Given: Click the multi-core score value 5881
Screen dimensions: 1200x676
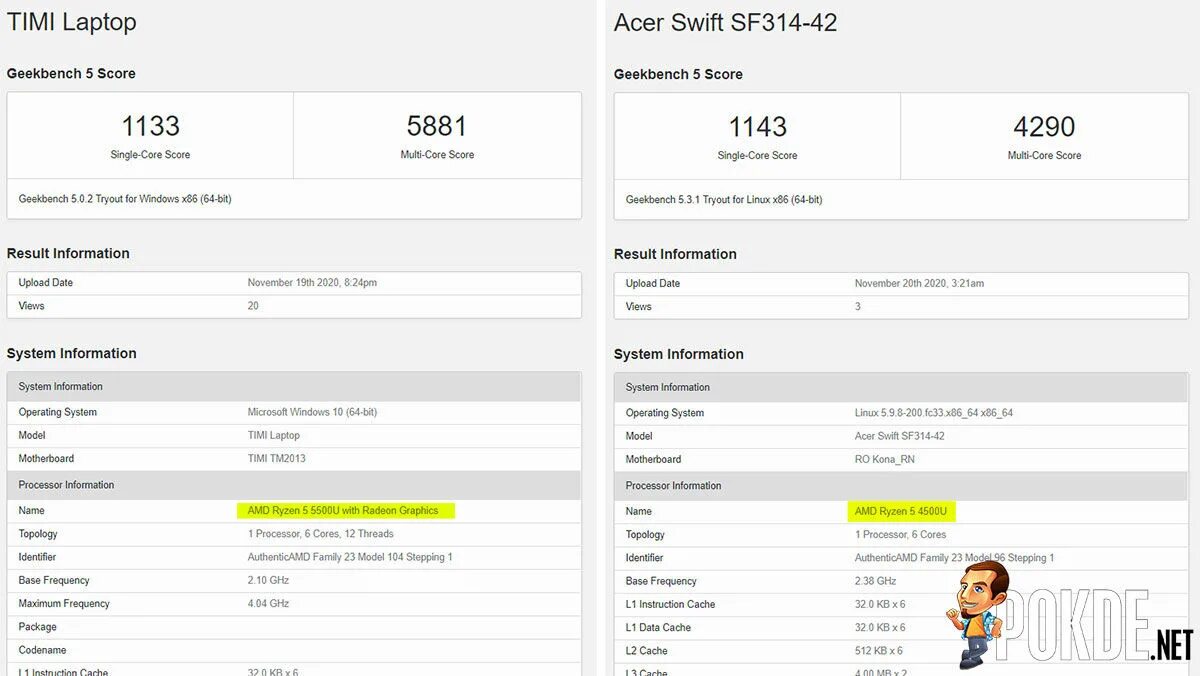Looking at the screenshot, I should click(437, 126).
